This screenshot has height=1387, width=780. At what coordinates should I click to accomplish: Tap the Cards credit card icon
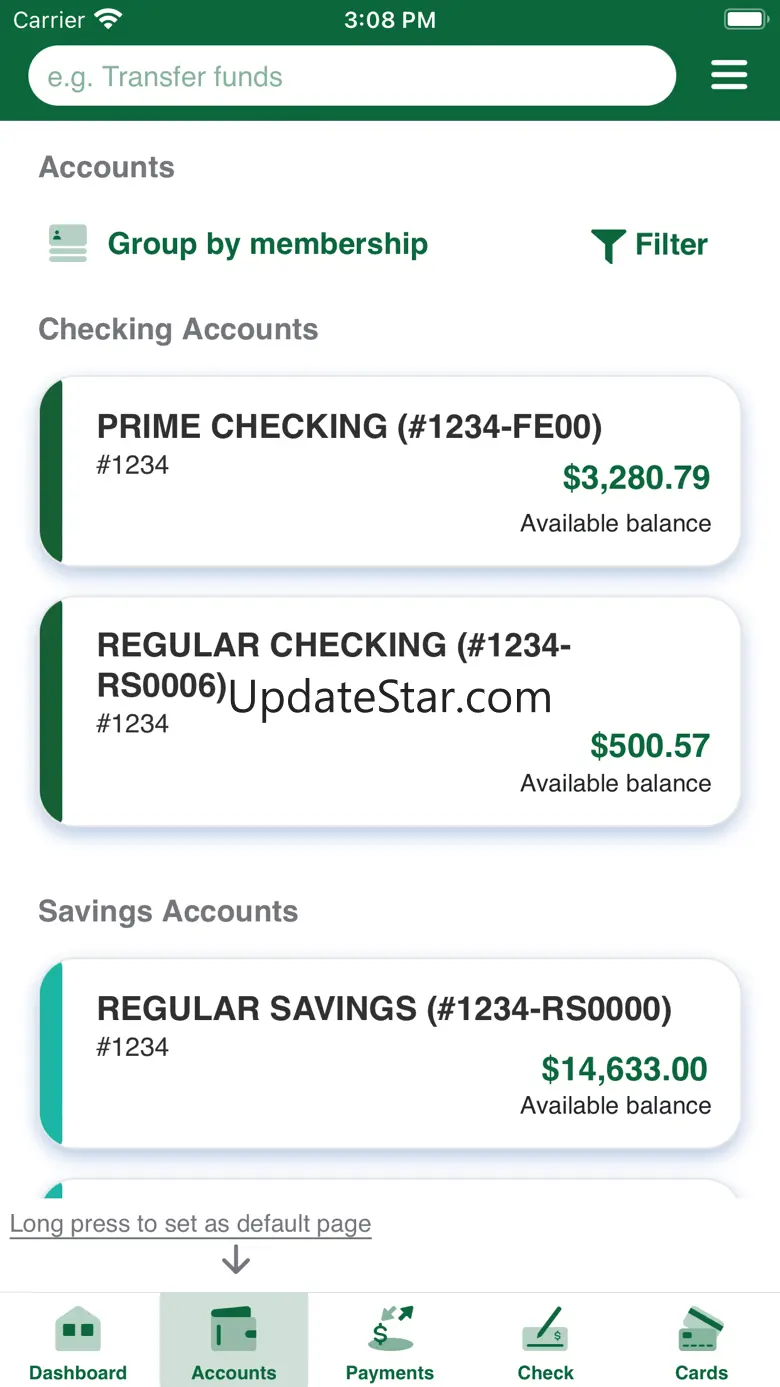(701, 1329)
